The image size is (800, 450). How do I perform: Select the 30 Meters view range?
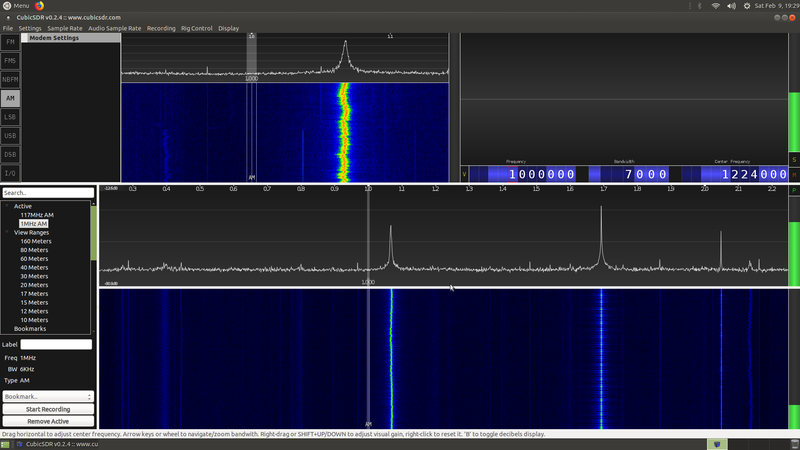pos(34,276)
